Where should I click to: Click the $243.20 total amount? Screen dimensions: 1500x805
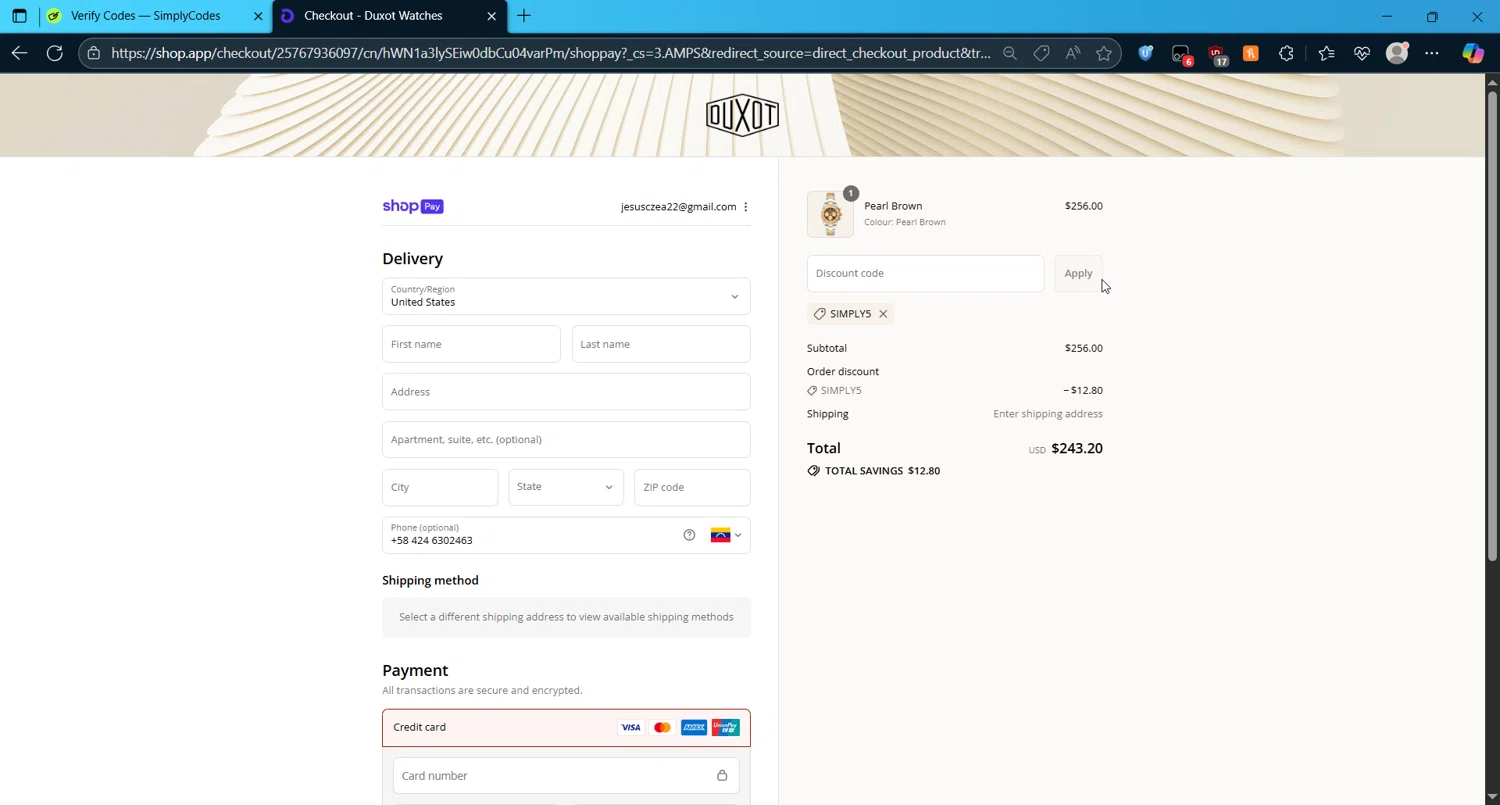(x=1077, y=449)
